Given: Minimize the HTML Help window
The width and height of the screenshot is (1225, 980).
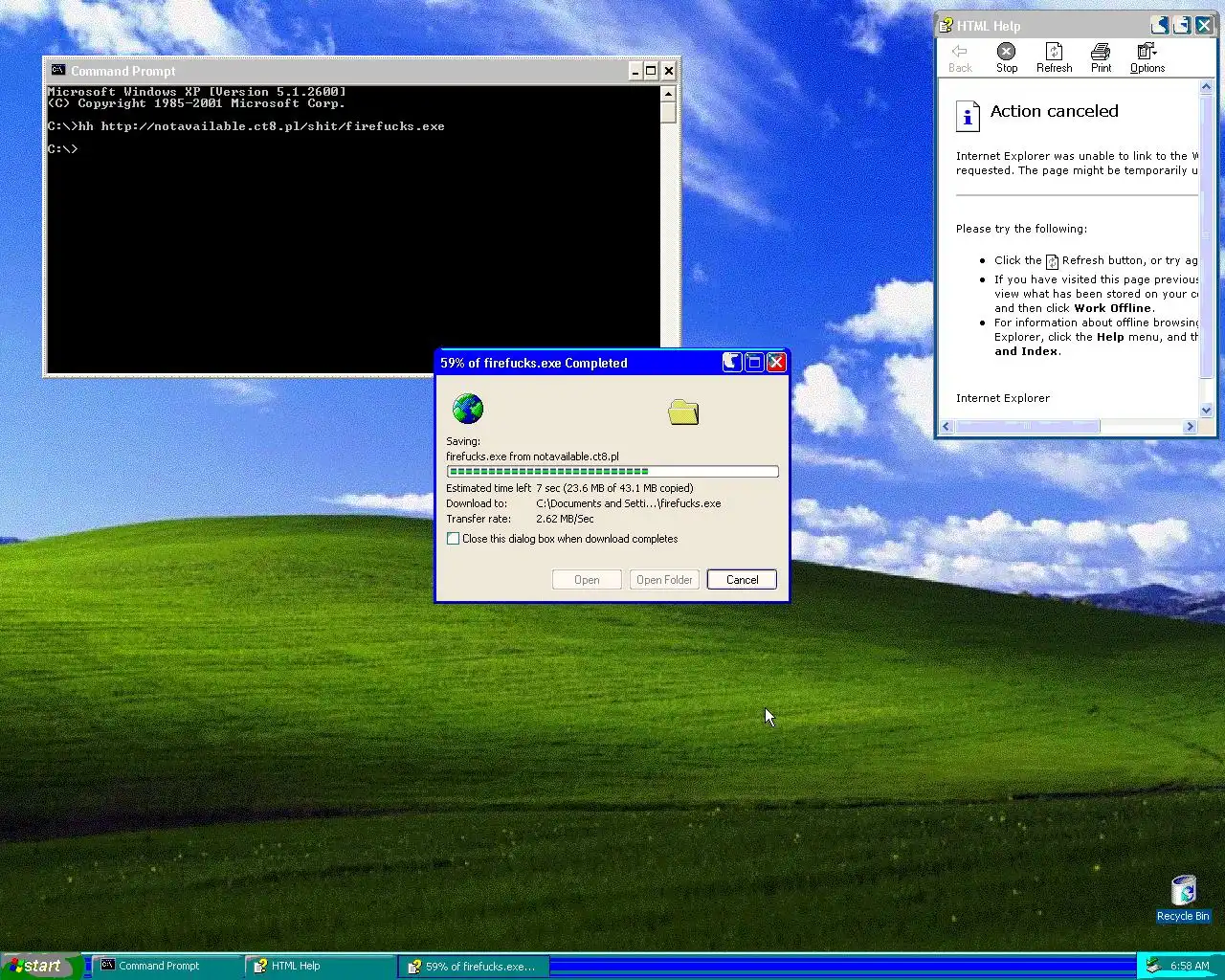Looking at the screenshot, I should coord(1160,26).
